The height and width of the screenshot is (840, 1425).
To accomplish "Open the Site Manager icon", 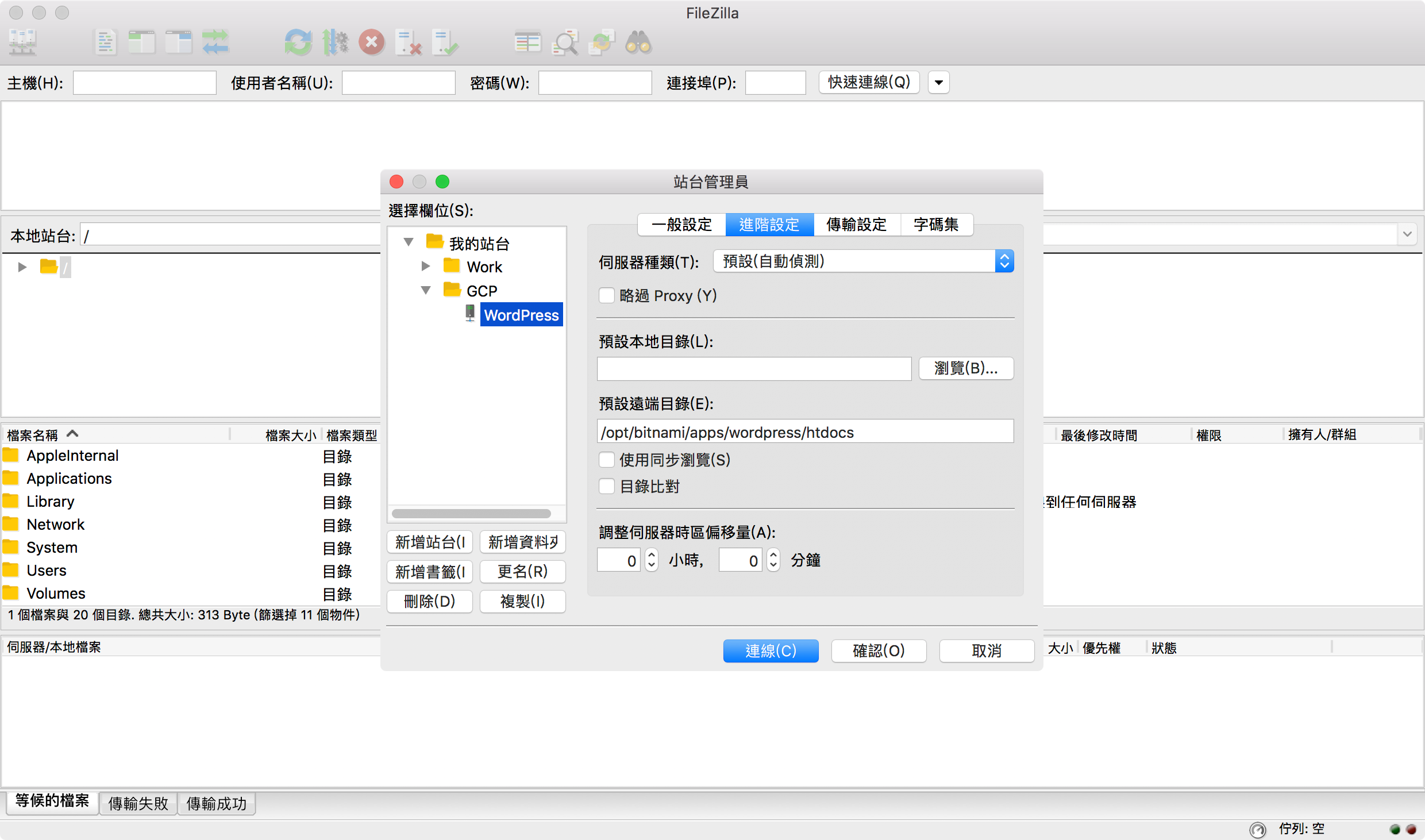I will click(x=22, y=42).
